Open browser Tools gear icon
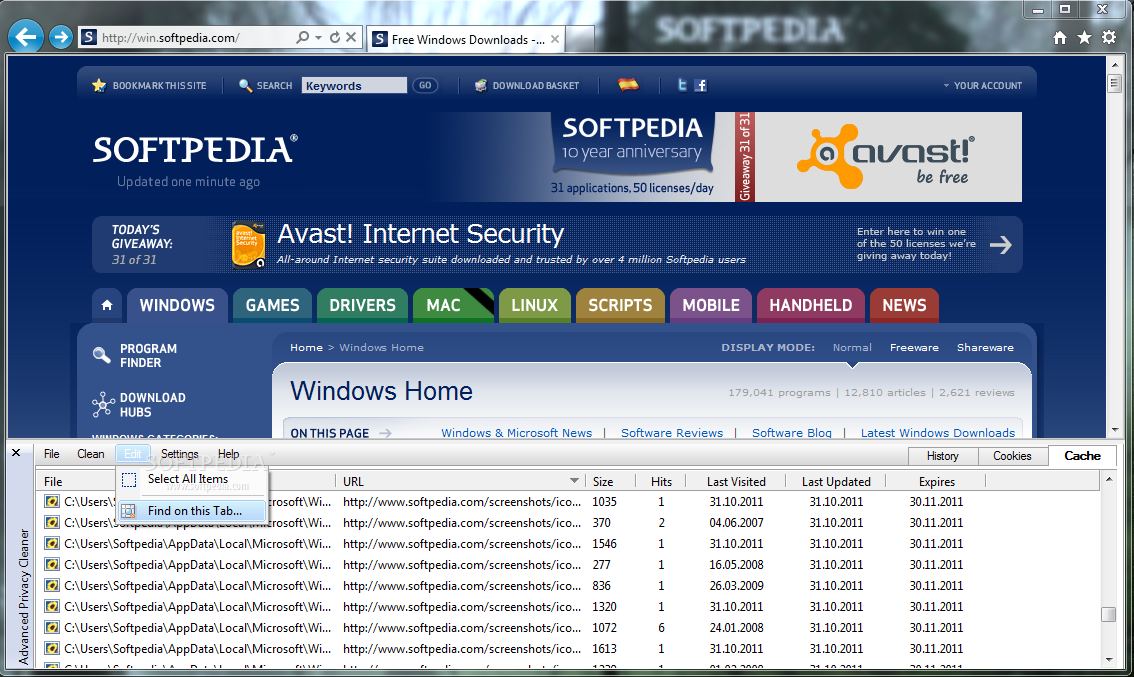1134x677 pixels. coord(1109,38)
